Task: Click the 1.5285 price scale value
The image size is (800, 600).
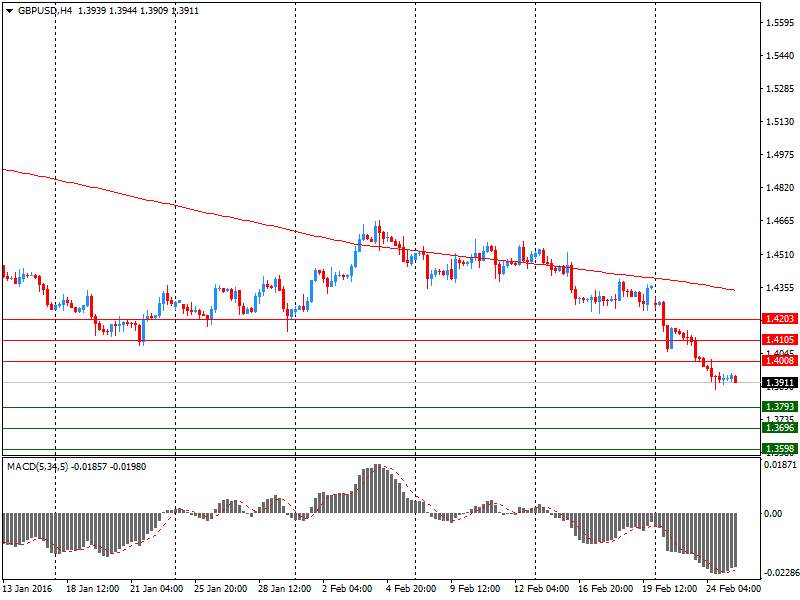Action: 780,89
